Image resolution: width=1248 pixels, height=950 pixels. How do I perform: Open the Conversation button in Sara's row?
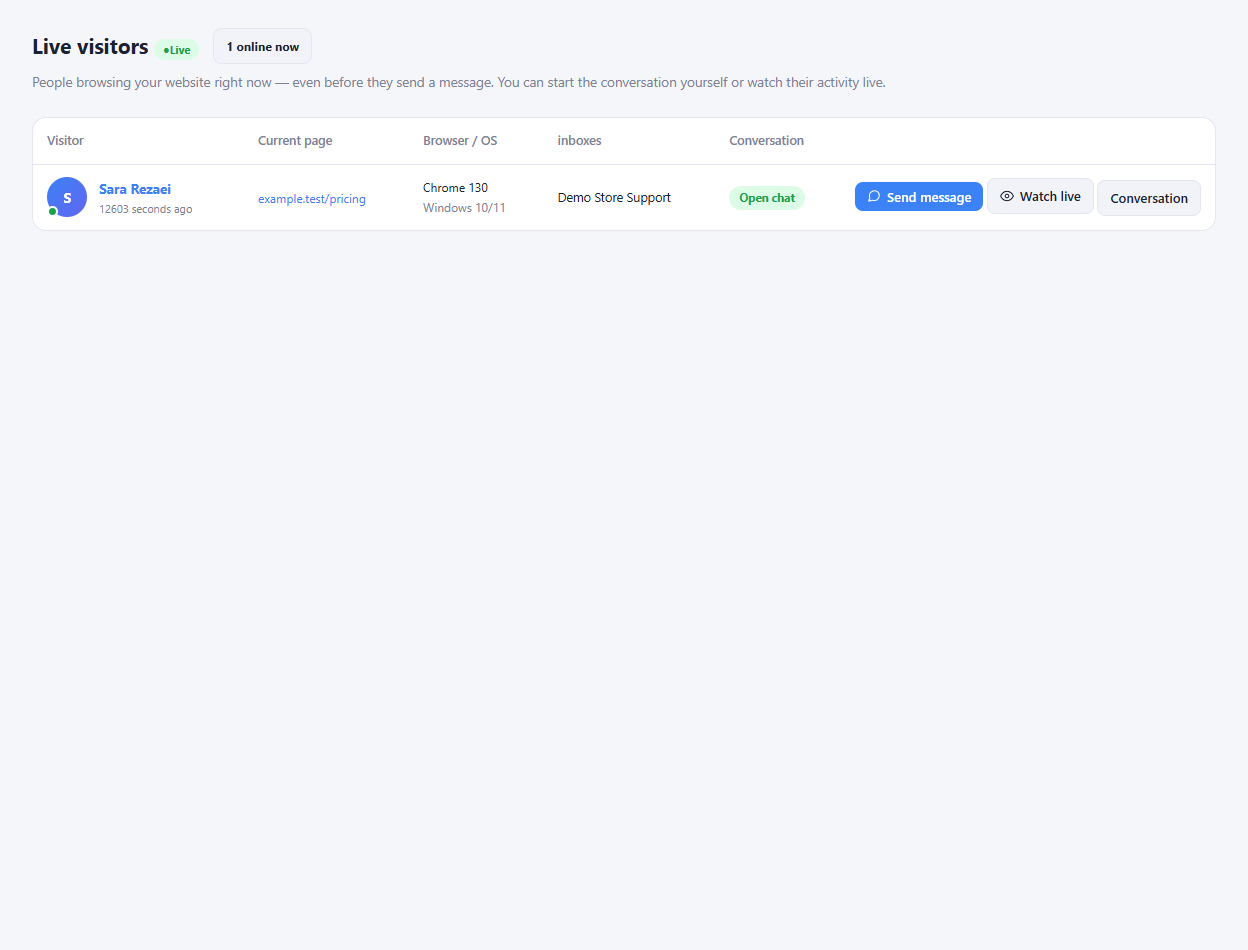point(1149,198)
